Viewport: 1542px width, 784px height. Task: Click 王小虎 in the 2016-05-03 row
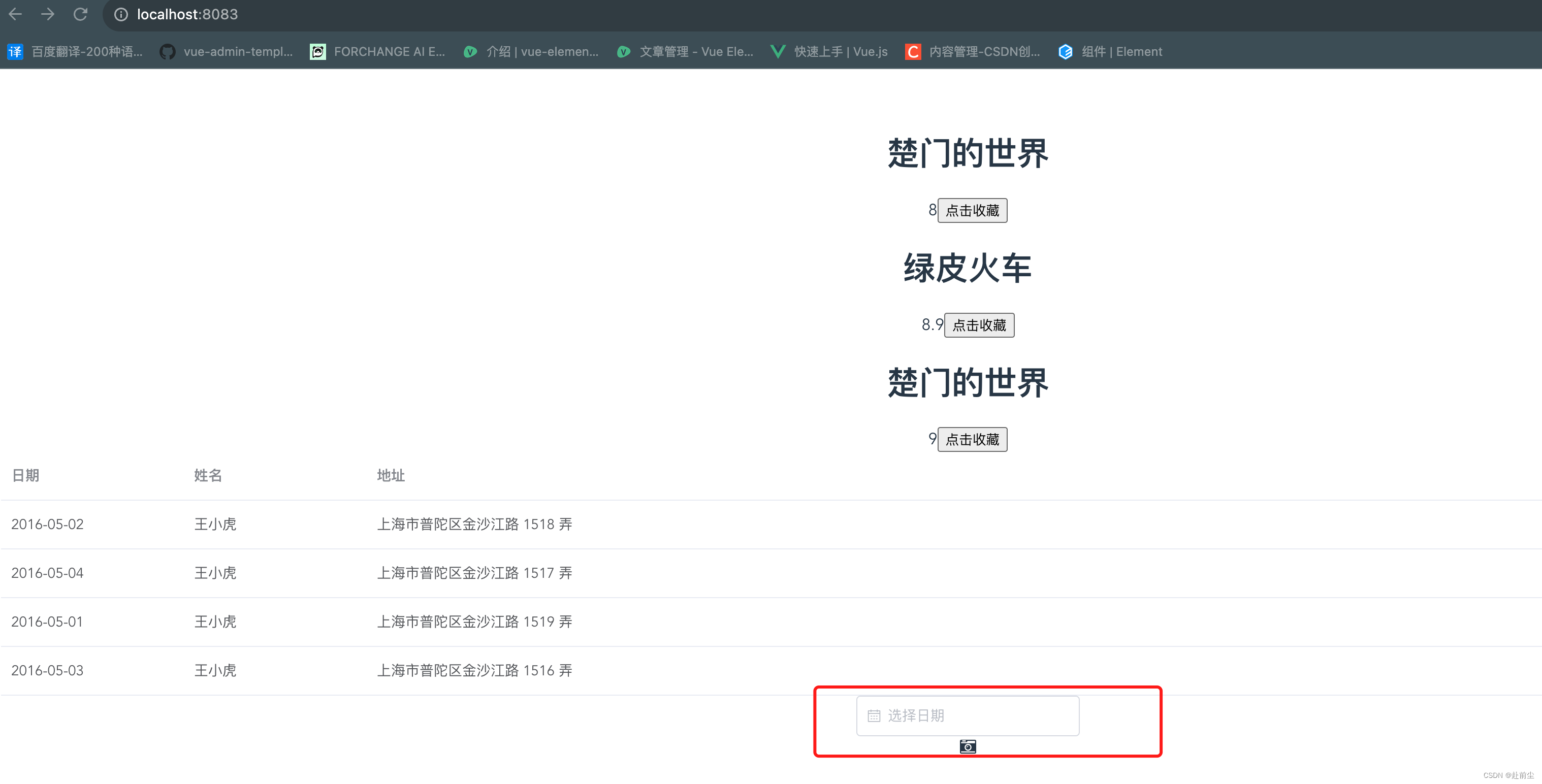[215, 670]
